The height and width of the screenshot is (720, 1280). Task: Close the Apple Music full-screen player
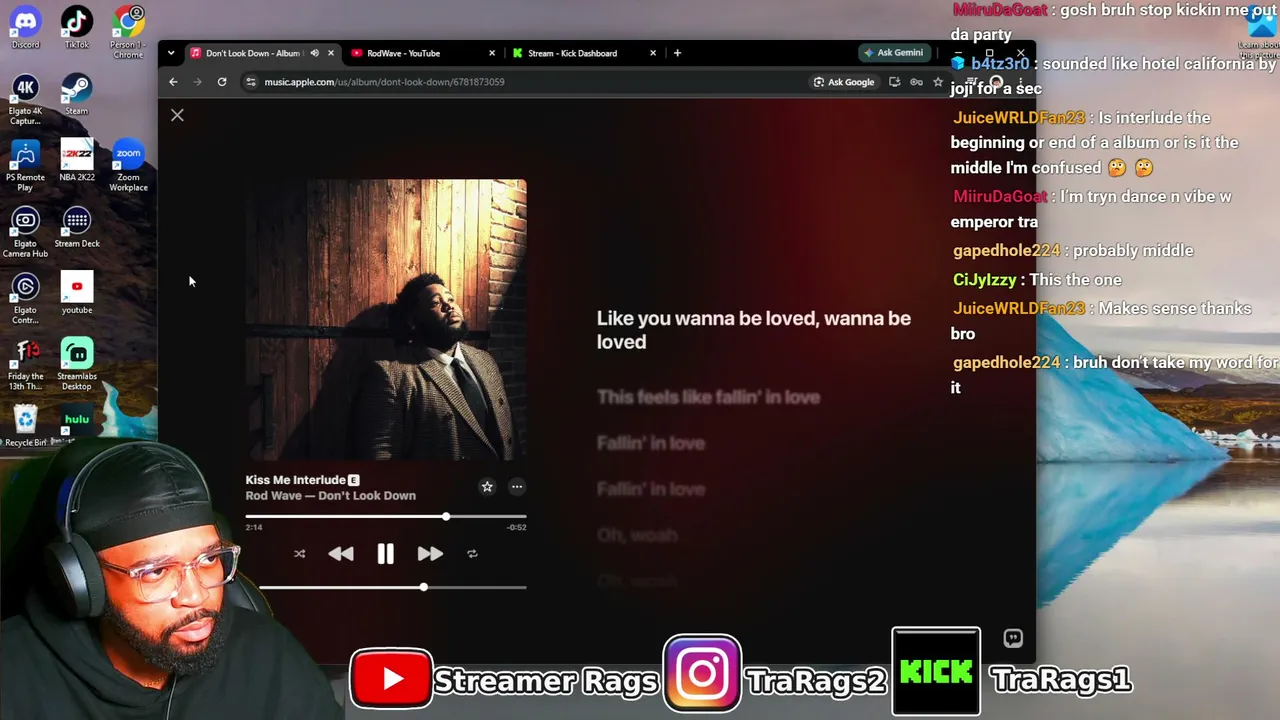click(177, 115)
